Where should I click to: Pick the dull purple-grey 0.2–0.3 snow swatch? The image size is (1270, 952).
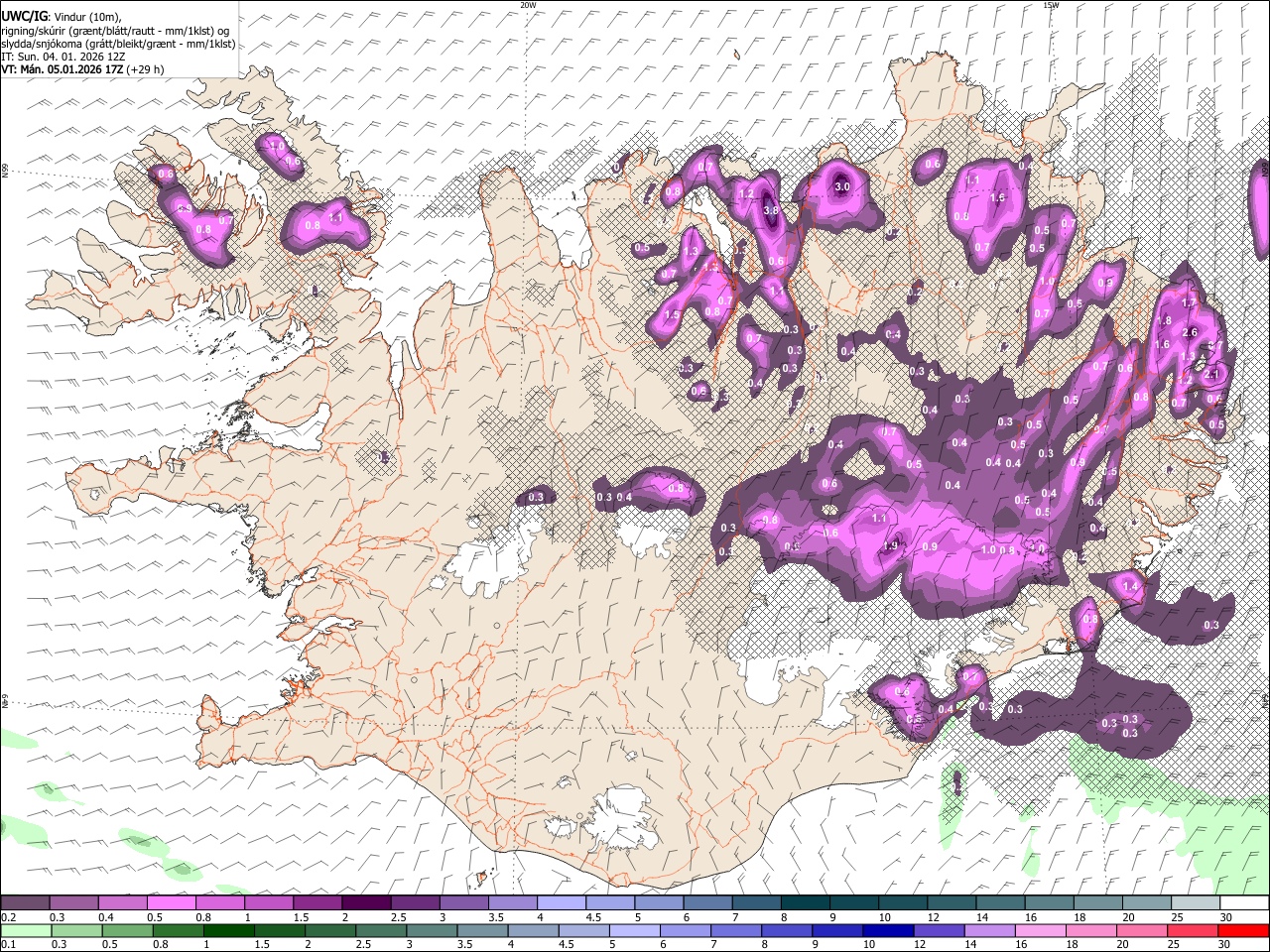(x=25, y=903)
